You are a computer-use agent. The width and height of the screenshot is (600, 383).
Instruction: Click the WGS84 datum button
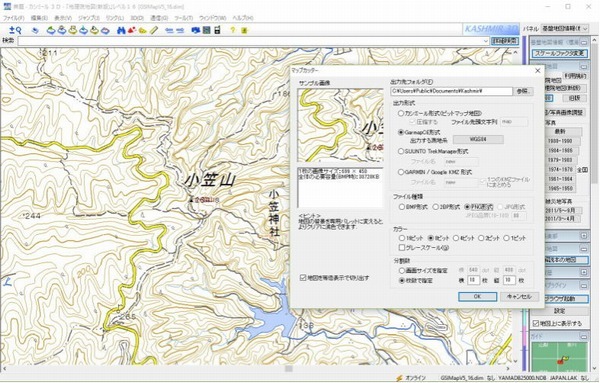click(x=478, y=139)
